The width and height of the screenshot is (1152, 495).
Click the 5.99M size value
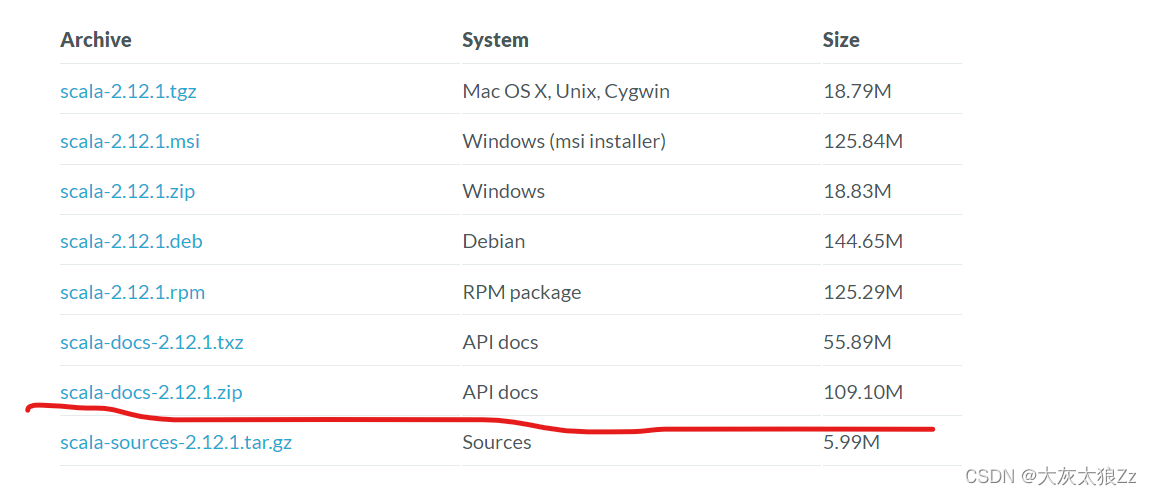pos(851,443)
